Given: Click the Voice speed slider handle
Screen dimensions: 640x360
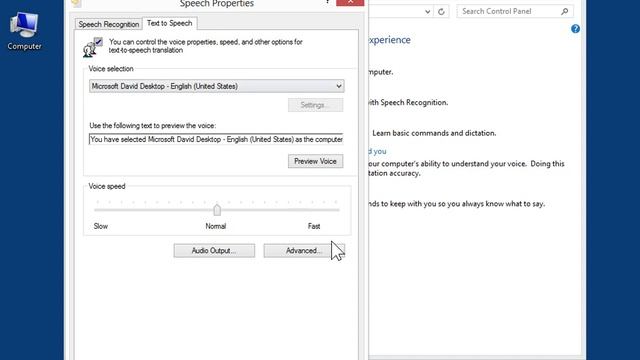Looking at the screenshot, I should [217, 210].
